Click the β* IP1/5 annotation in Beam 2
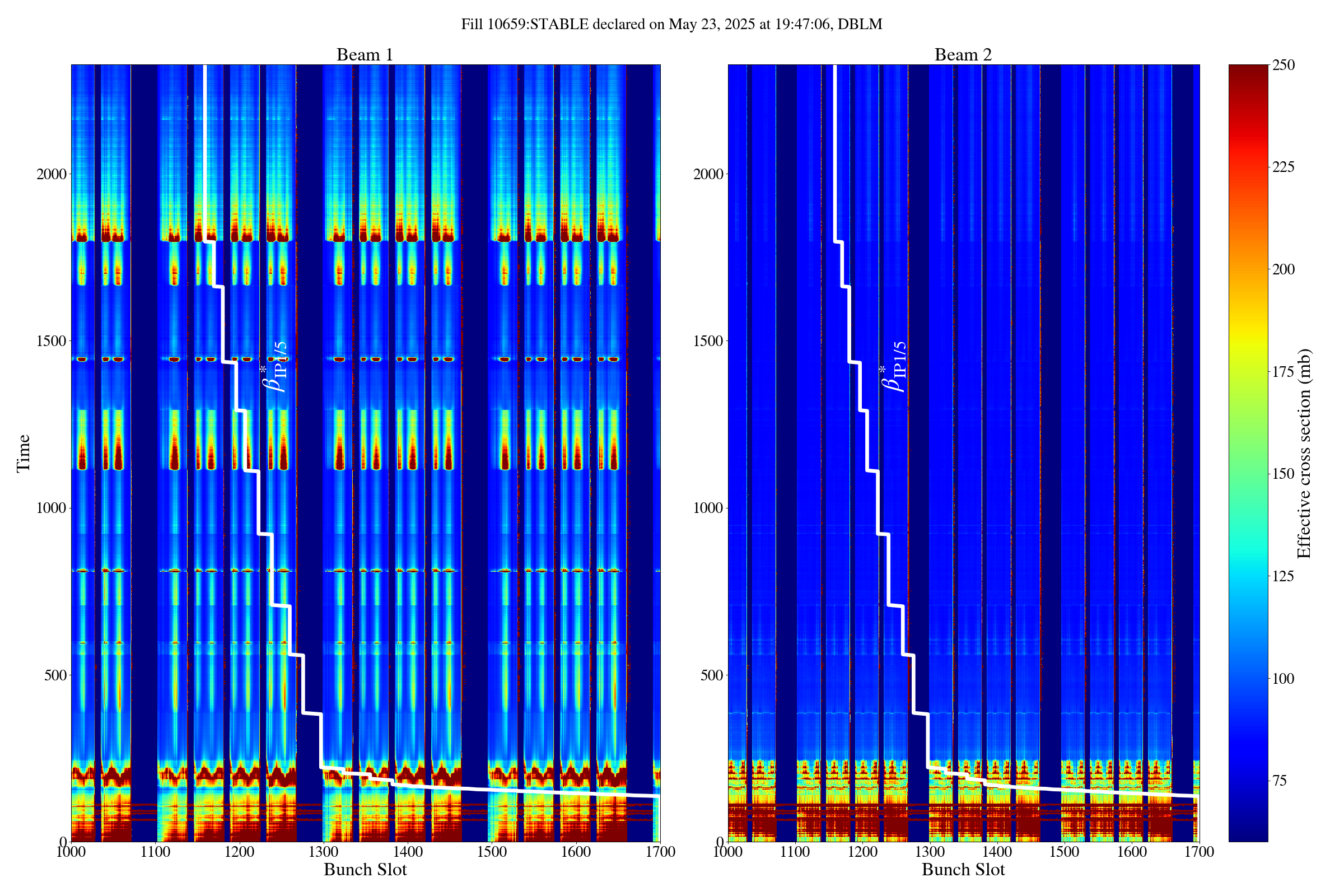The image size is (1344, 896). point(893,366)
